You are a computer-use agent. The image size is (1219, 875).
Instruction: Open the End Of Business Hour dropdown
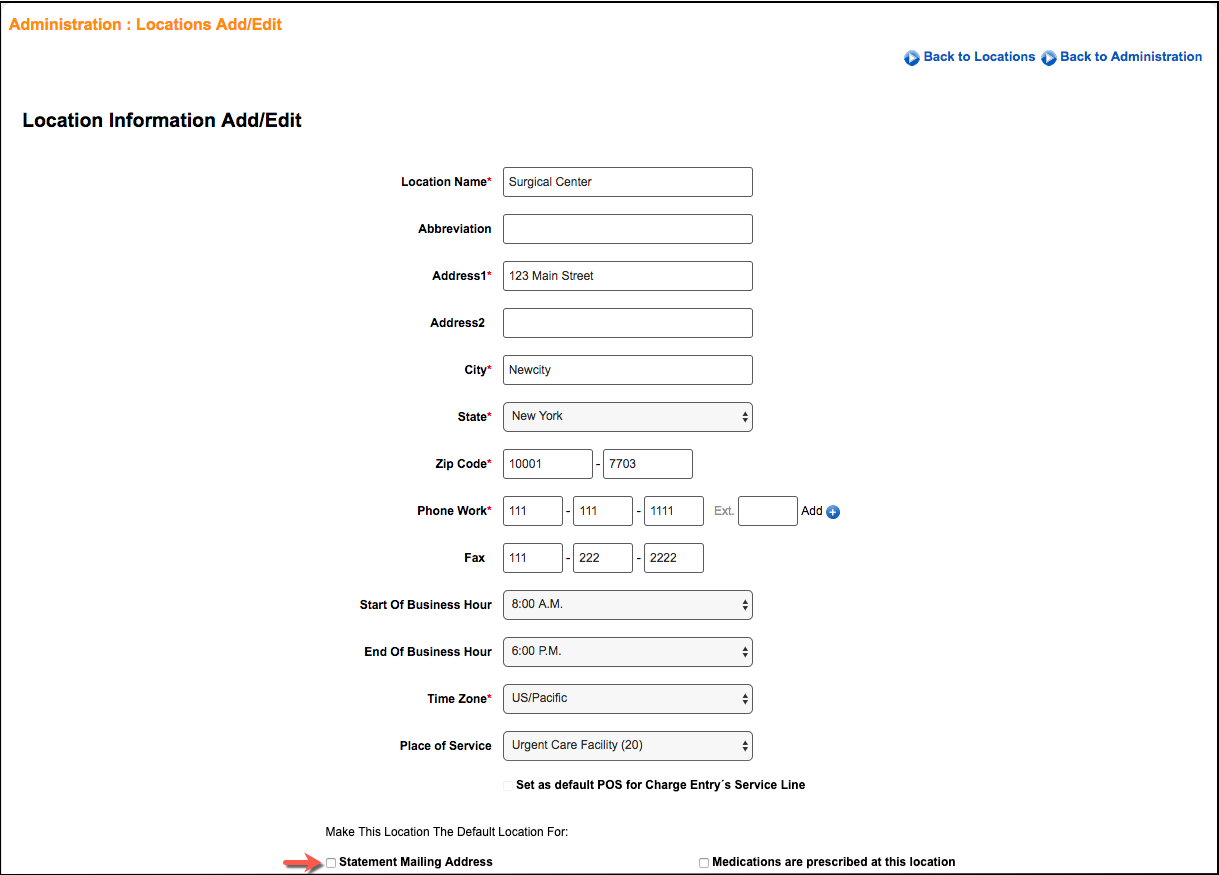tap(627, 652)
